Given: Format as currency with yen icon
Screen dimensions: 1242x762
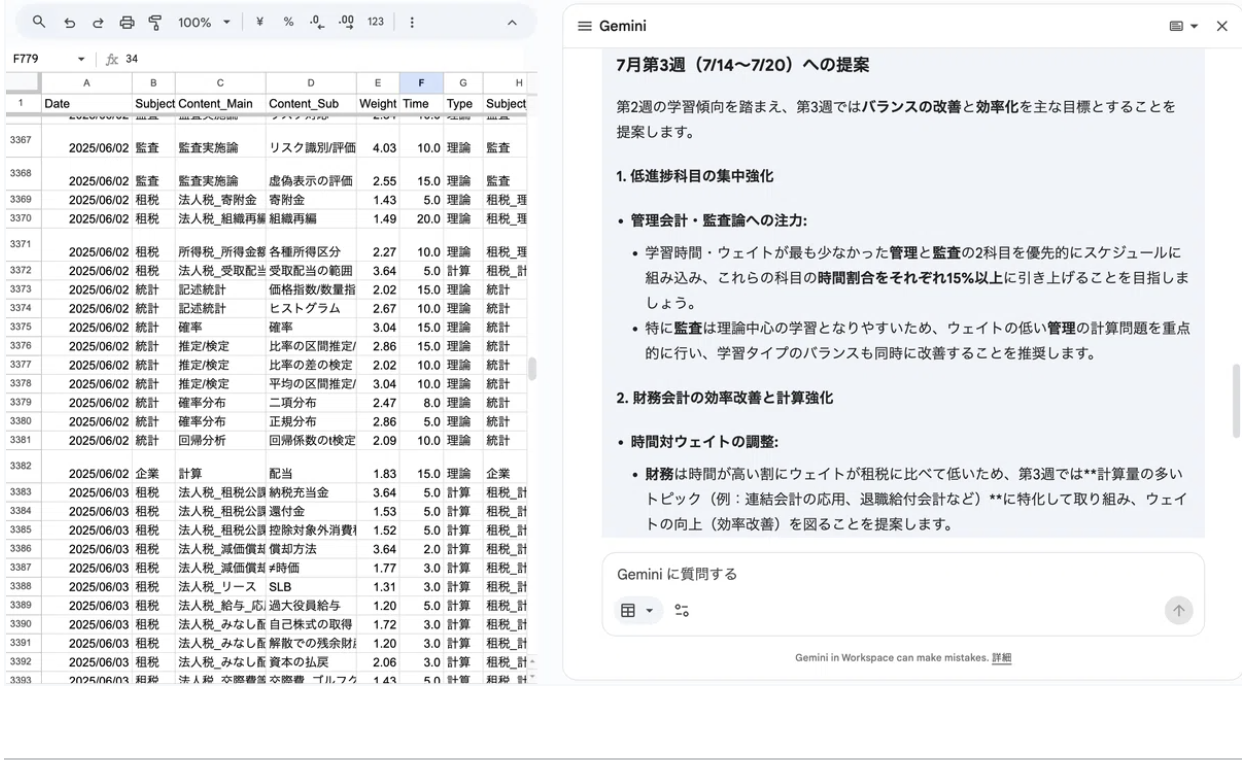Looking at the screenshot, I should point(262,21).
